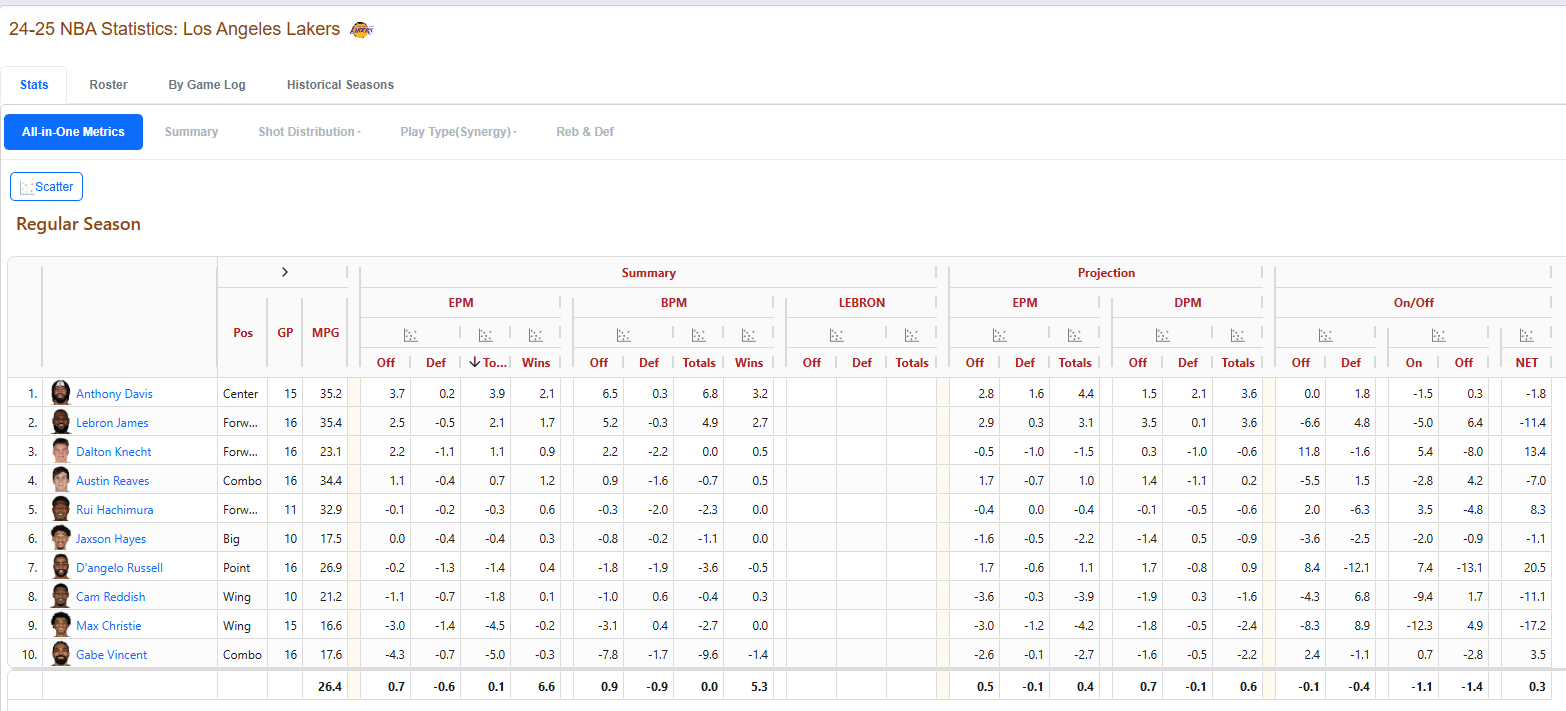Switch to the Stats tab
Screen dimensions: 1566x711
[34, 85]
